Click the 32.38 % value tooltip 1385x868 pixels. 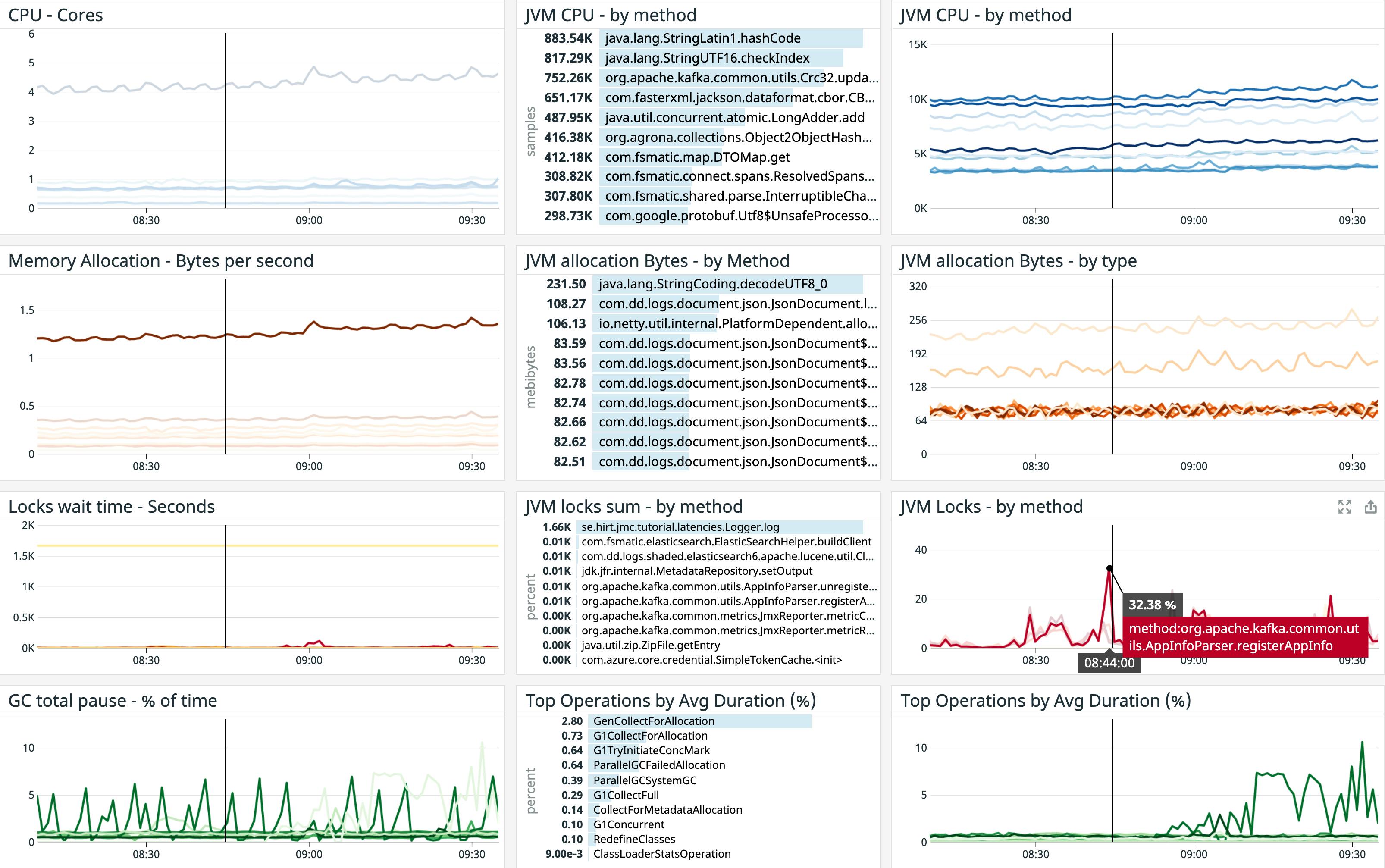point(1152,605)
